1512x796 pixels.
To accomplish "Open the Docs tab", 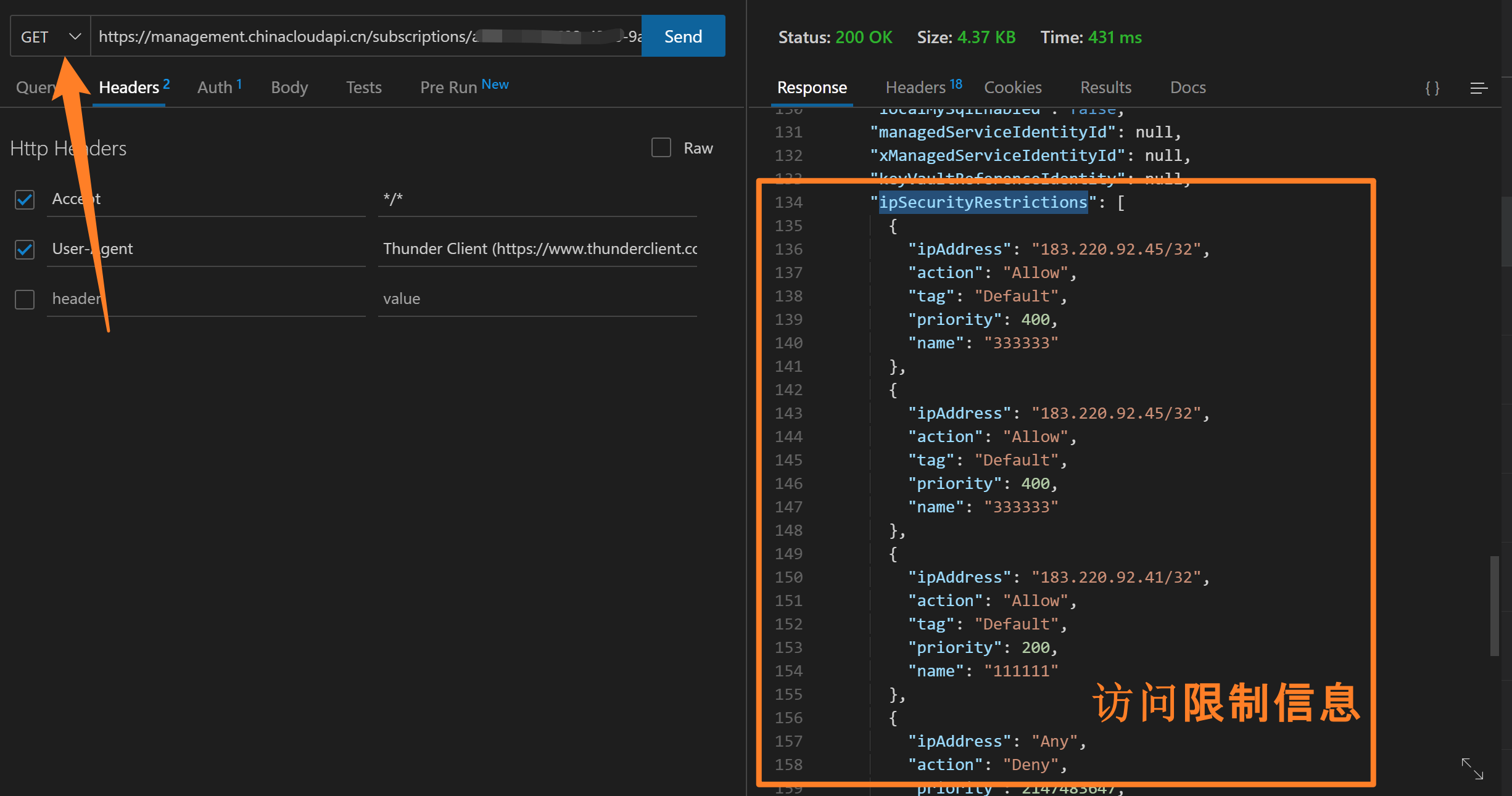I will tap(1188, 88).
